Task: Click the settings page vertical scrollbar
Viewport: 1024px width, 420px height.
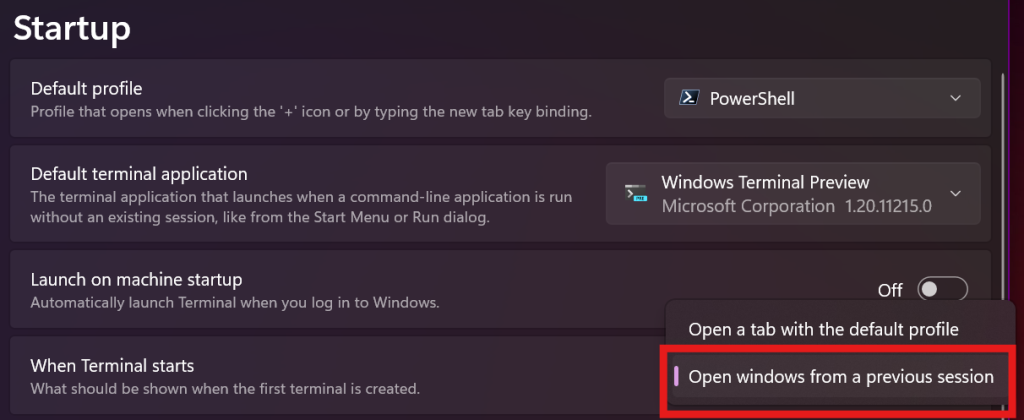Action: tap(1003, 200)
